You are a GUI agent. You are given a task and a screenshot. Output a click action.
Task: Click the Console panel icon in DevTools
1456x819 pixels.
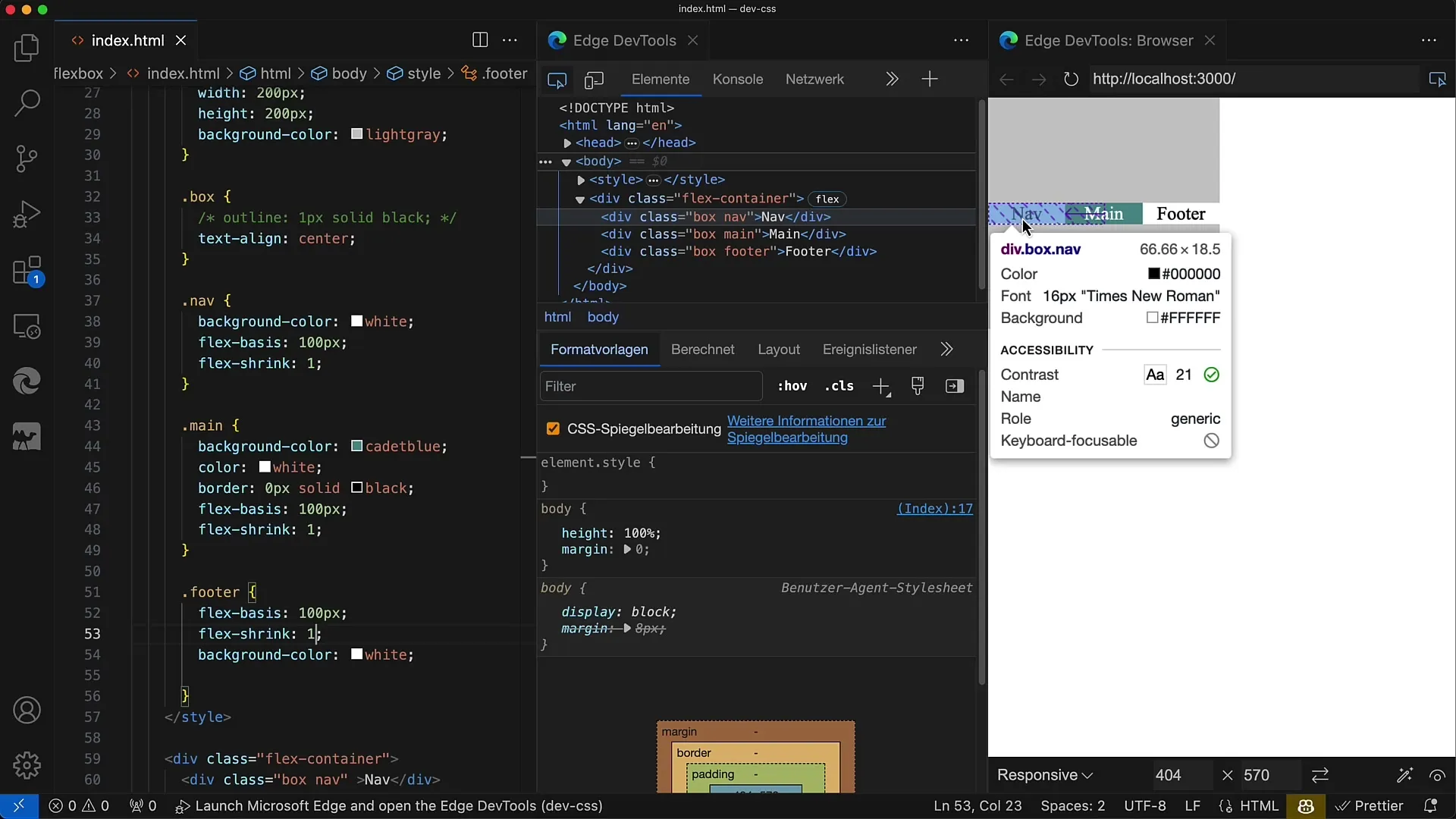[x=737, y=79]
